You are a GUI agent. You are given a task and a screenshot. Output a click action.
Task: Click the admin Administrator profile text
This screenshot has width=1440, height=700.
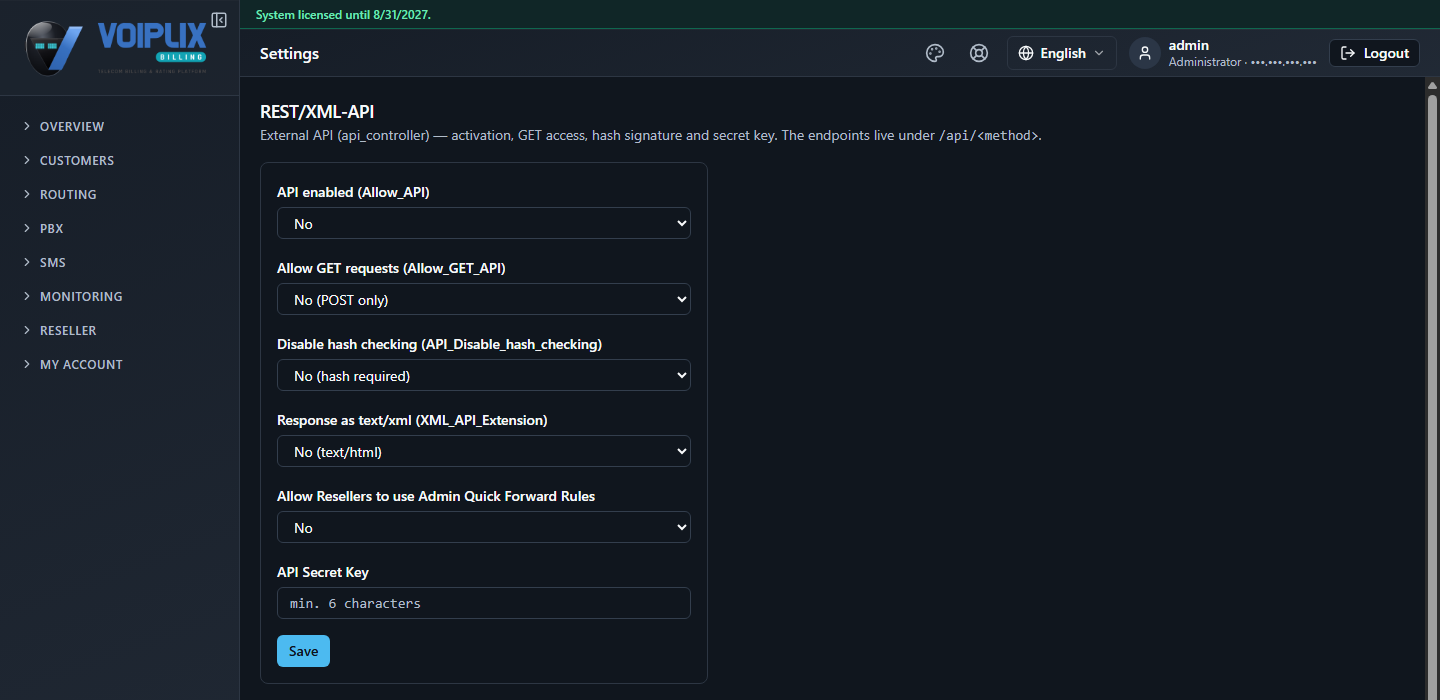[x=1242, y=53]
